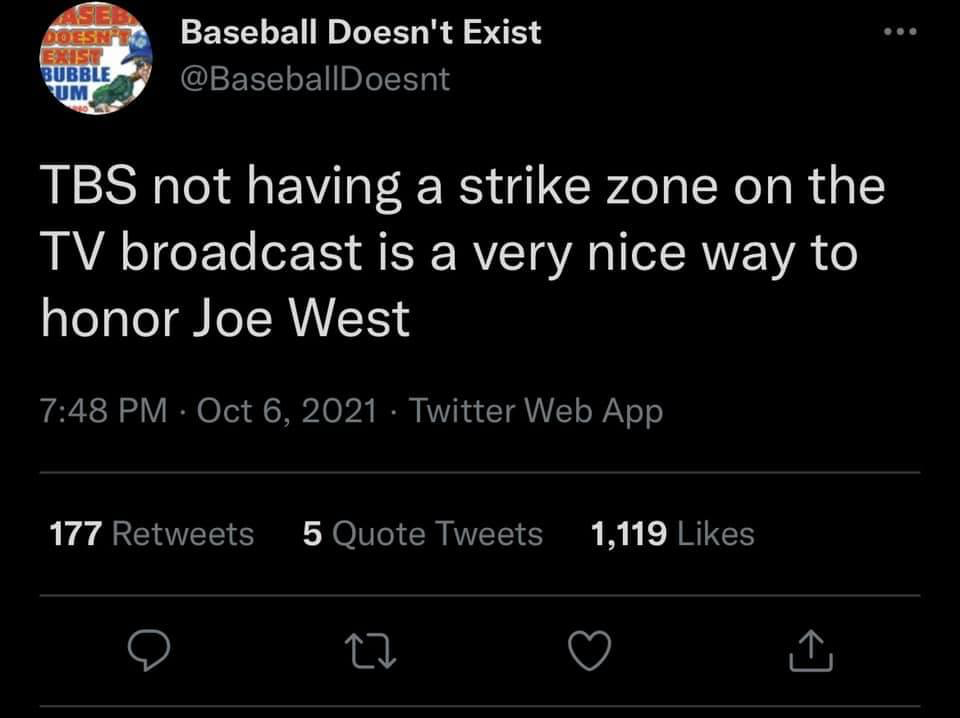The width and height of the screenshot is (960, 718).
Task: Open the Baseball Doesn't Exist profile avatar
Action: pyautogui.click(x=96, y=62)
